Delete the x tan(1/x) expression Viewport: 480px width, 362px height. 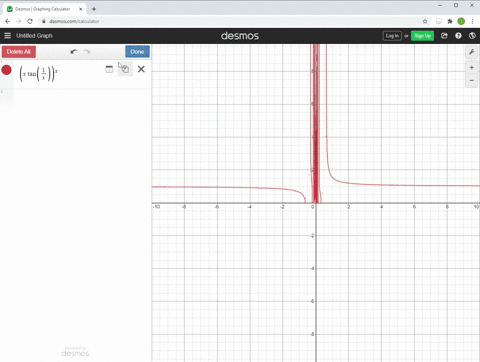point(141,69)
